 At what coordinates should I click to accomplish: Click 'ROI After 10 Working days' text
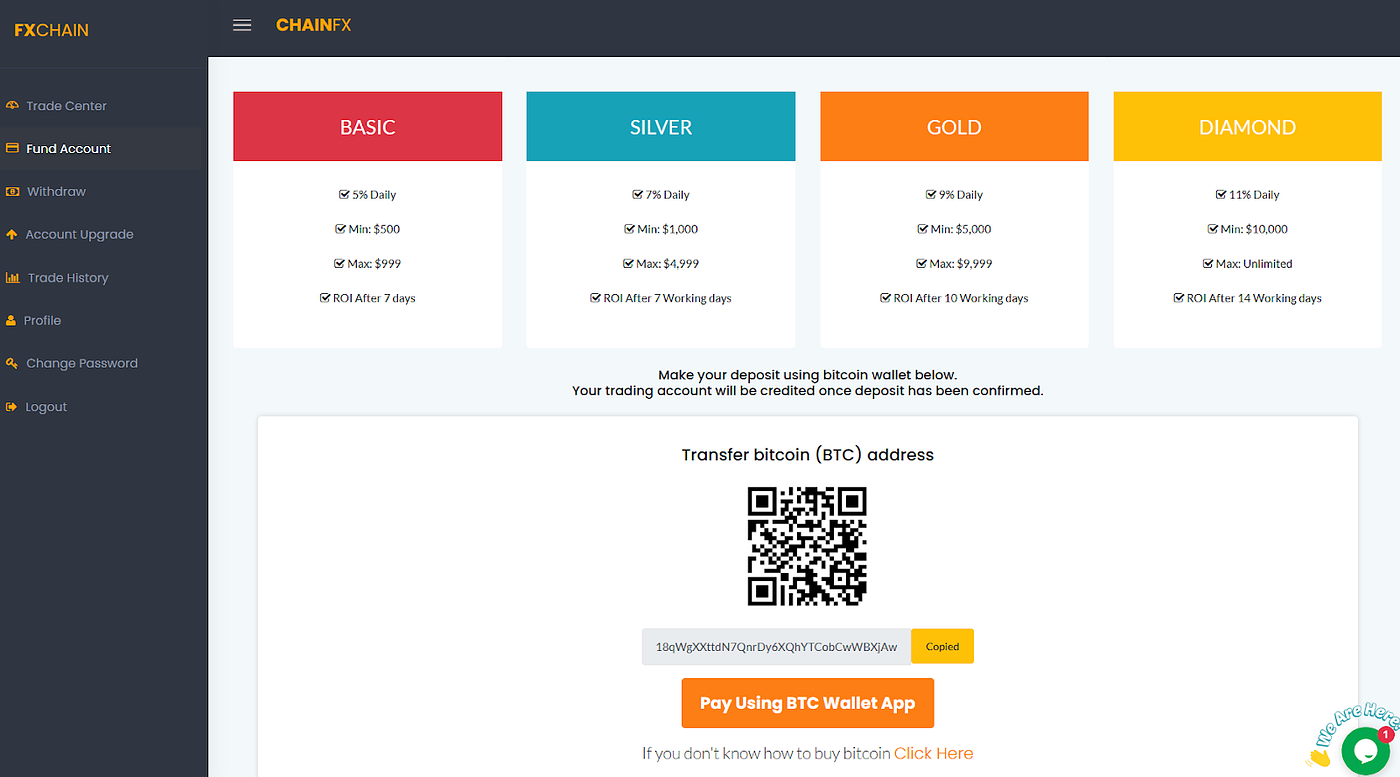(961, 298)
